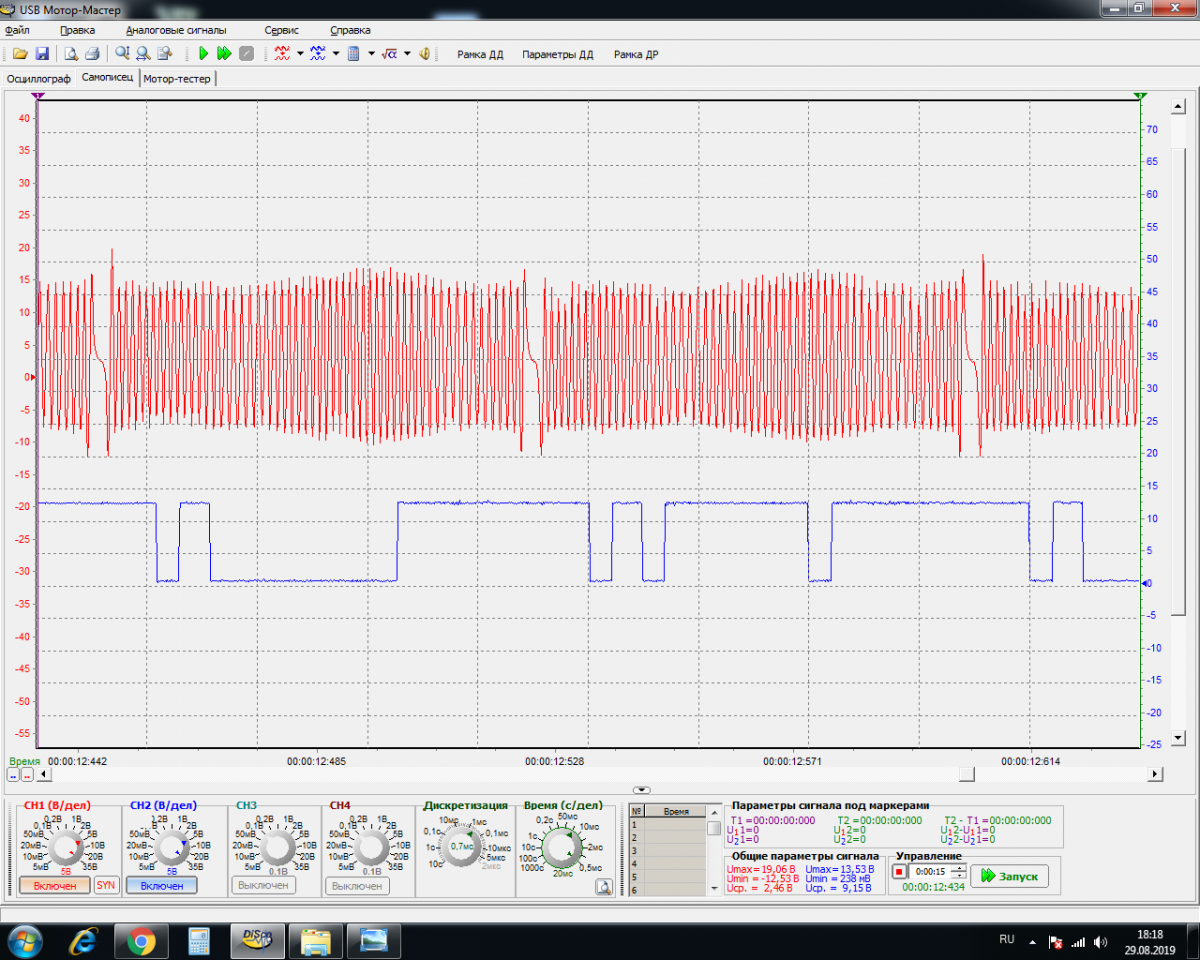Click the green double-arrow fast start icon
The height and width of the screenshot is (960, 1200).
click(x=224, y=54)
